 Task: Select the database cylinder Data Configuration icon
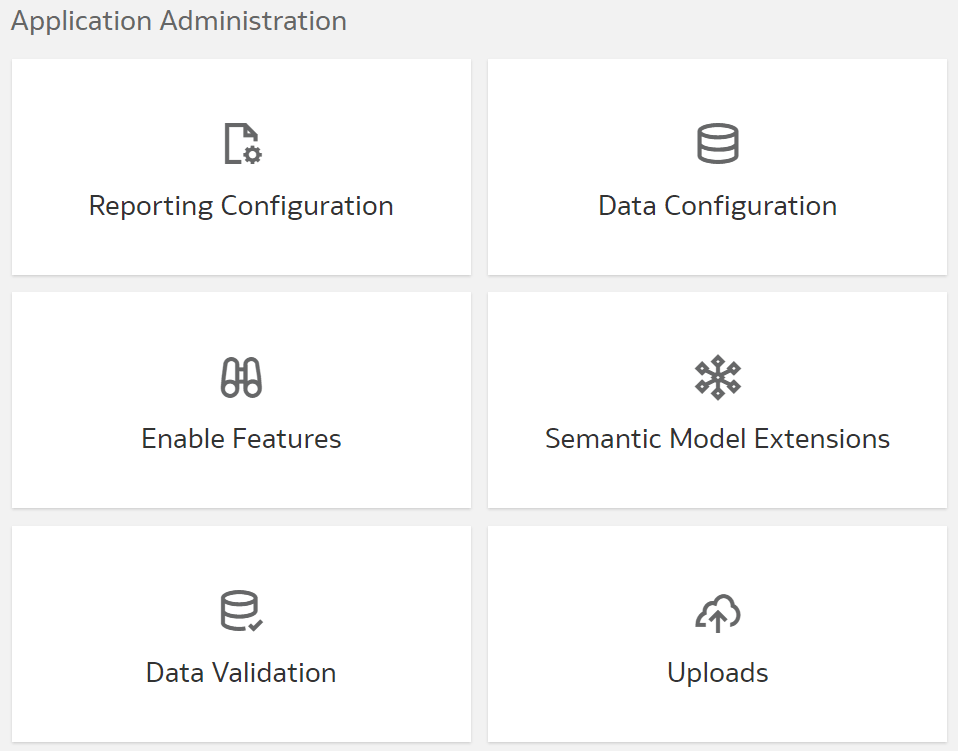(718, 143)
